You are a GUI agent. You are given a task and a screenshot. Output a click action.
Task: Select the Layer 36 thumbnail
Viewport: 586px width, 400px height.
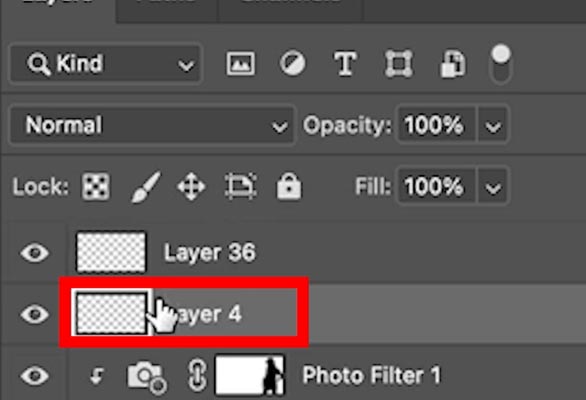(x=111, y=252)
